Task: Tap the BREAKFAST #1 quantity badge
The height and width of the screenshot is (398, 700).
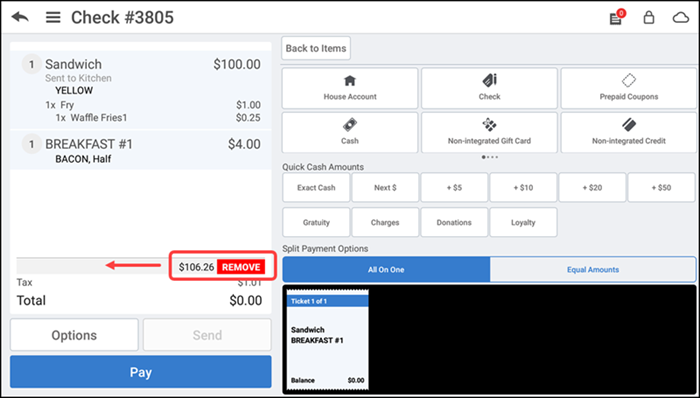Action: click(31, 145)
